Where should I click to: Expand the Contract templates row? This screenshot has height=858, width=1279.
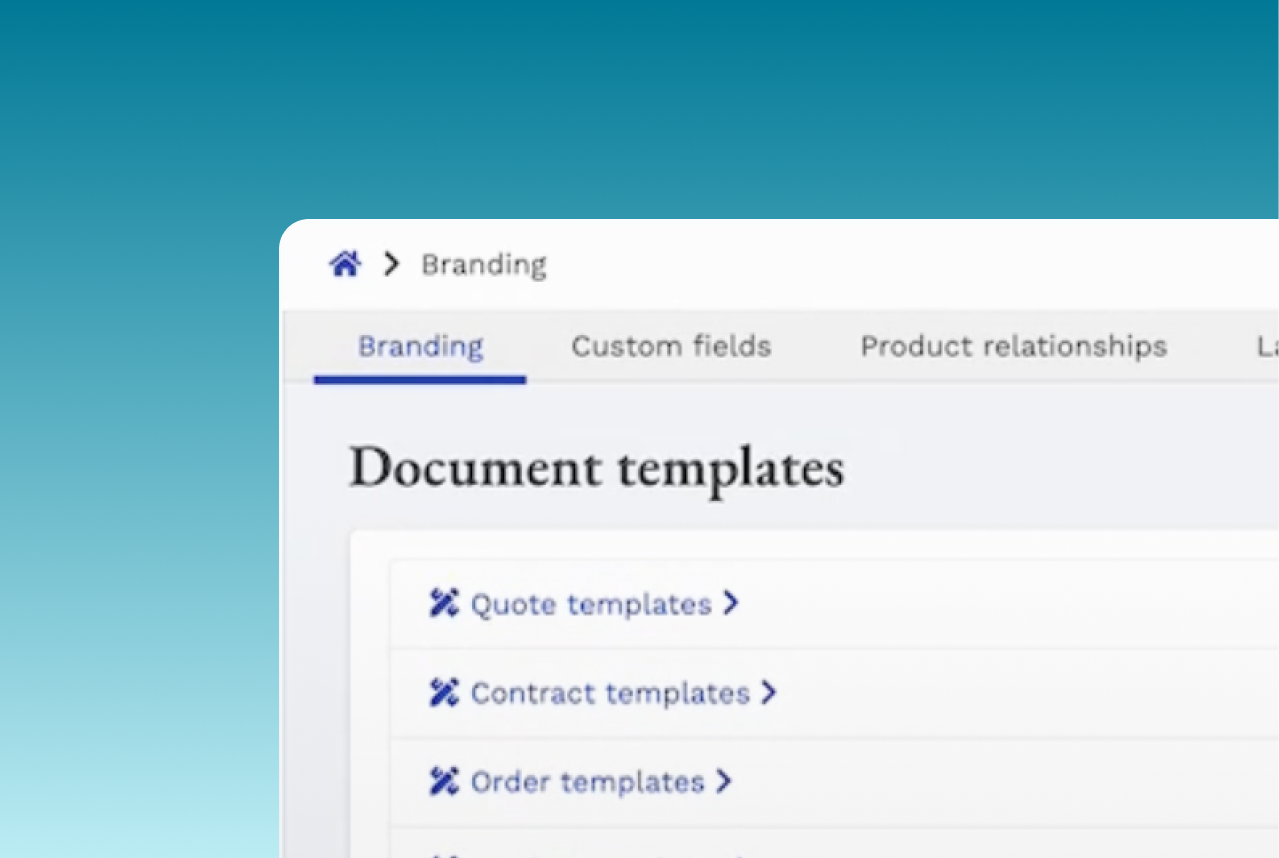coord(769,692)
